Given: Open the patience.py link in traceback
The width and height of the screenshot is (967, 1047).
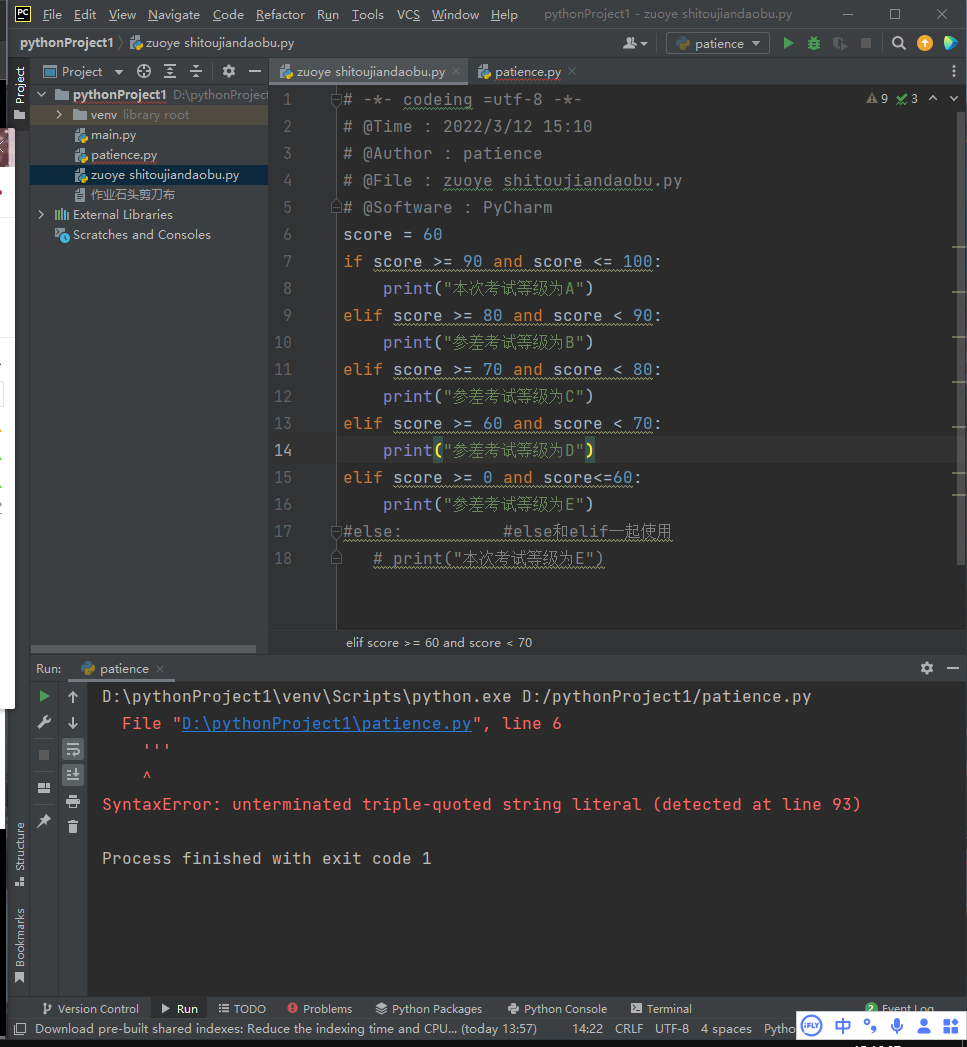Looking at the screenshot, I should tap(327, 723).
